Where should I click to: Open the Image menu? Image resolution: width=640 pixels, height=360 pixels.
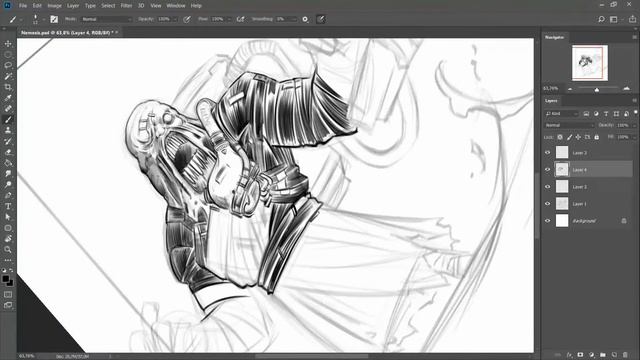[54, 6]
